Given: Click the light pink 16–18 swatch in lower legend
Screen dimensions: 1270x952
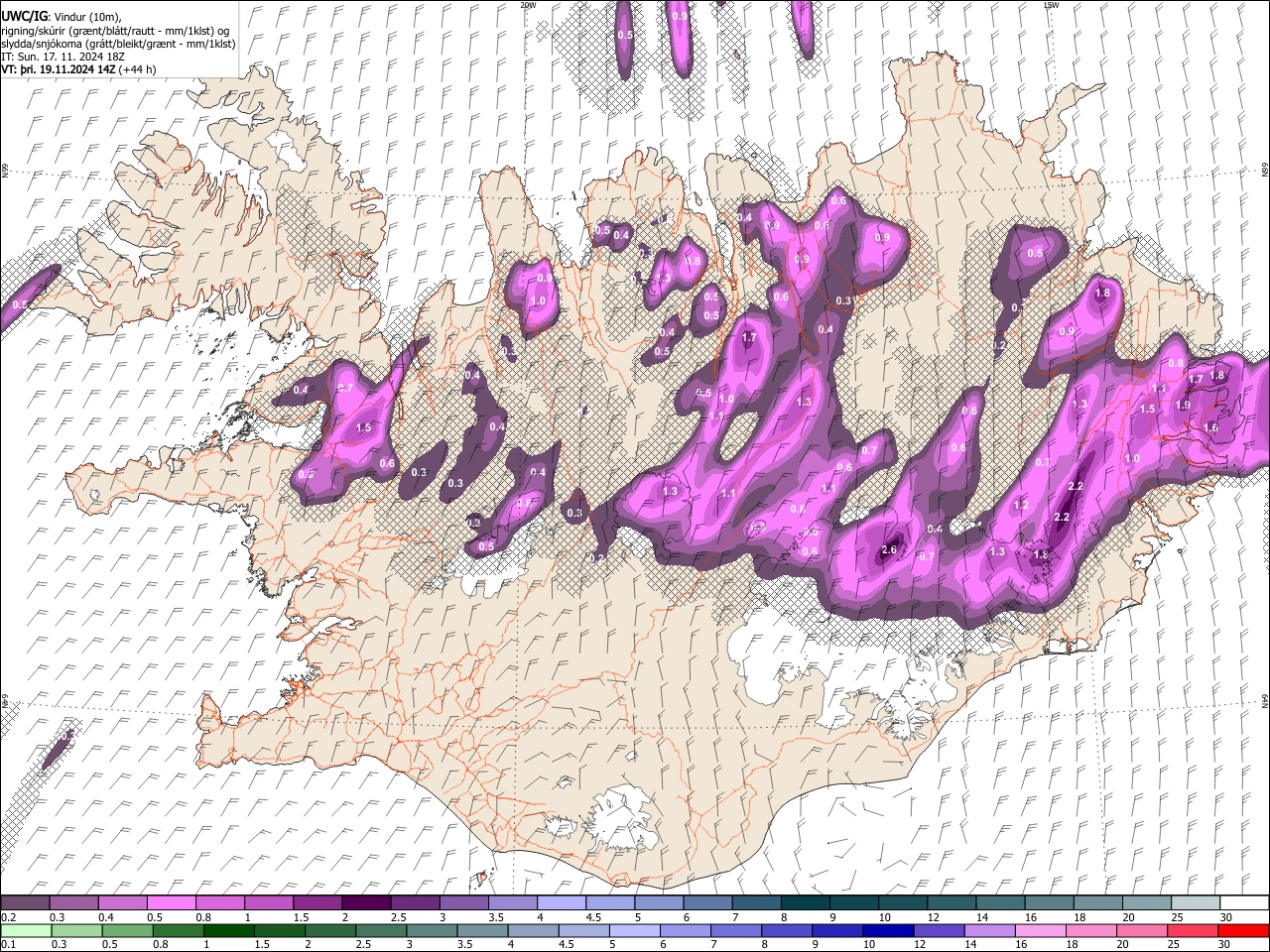Looking at the screenshot, I should point(1041,931).
